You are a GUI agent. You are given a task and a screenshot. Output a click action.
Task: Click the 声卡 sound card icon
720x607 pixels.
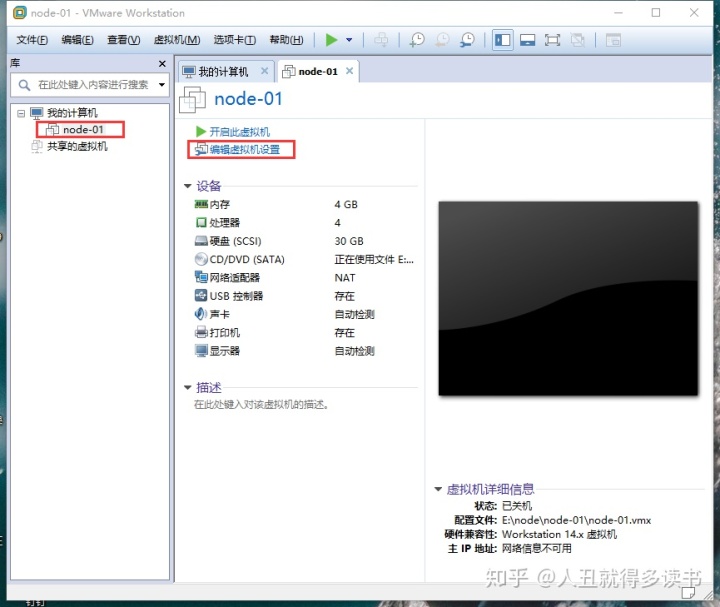pyautogui.click(x=200, y=314)
